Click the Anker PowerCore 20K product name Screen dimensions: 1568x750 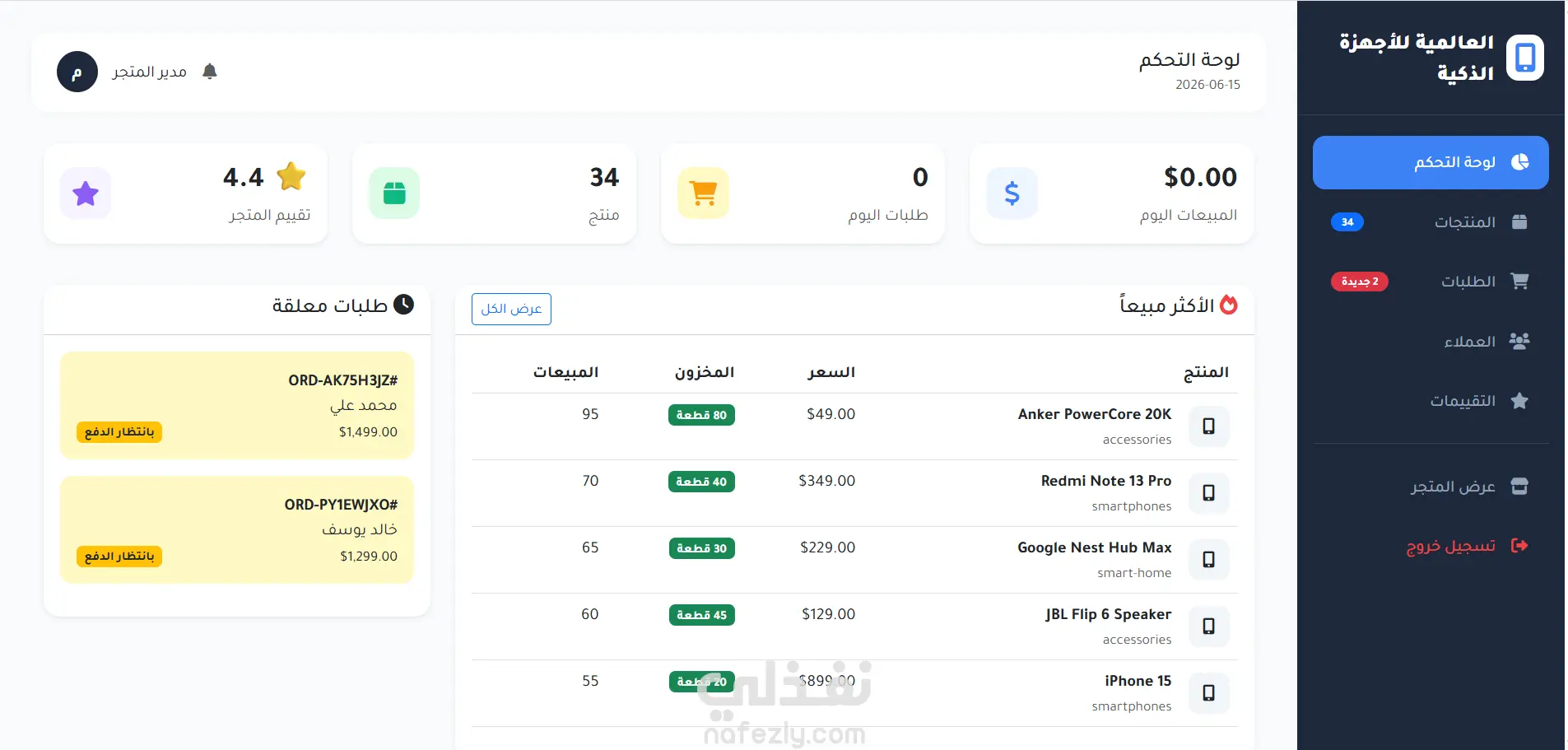[1095, 414]
